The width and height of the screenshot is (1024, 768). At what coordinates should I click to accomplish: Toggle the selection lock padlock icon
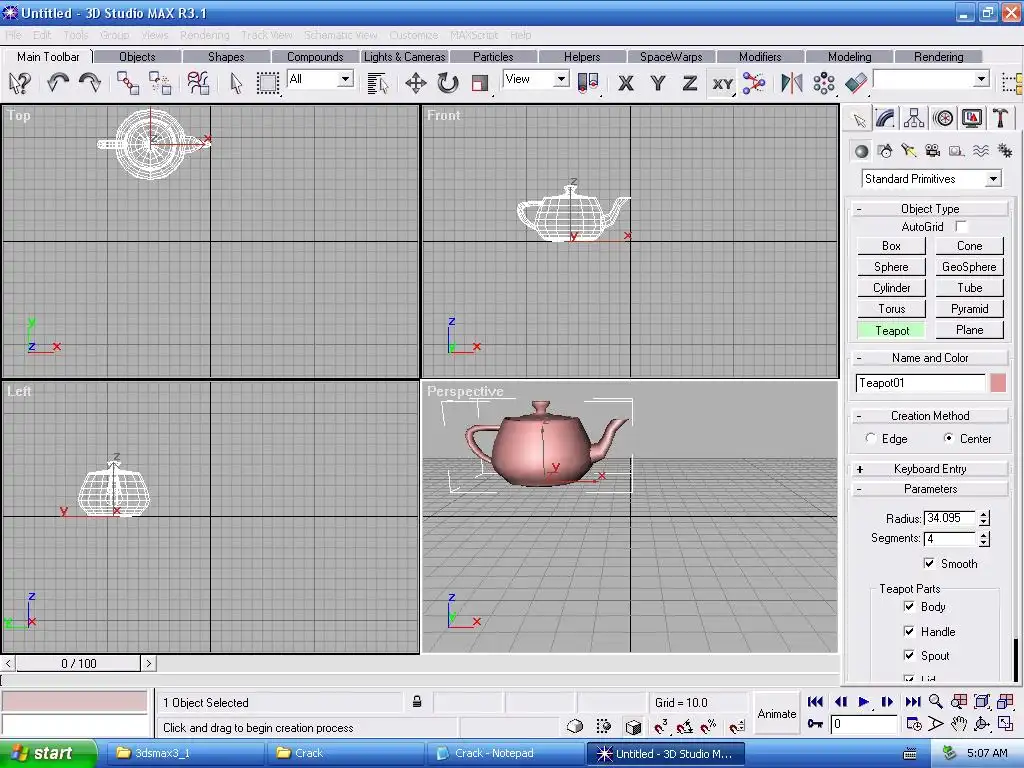[x=417, y=702]
